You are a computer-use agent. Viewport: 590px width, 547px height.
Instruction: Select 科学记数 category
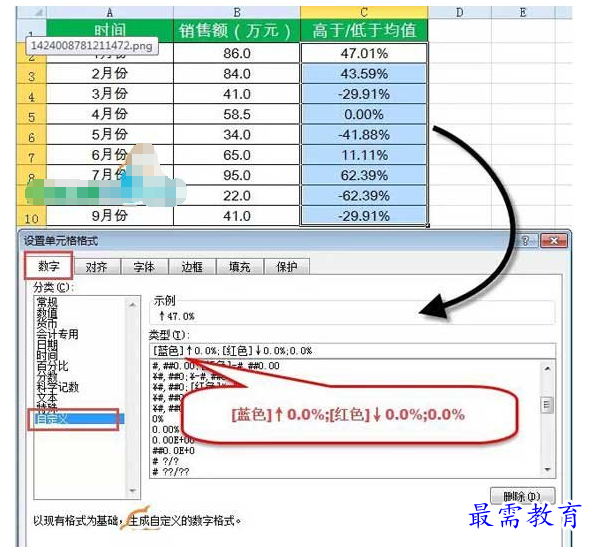(x=57, y=387)
